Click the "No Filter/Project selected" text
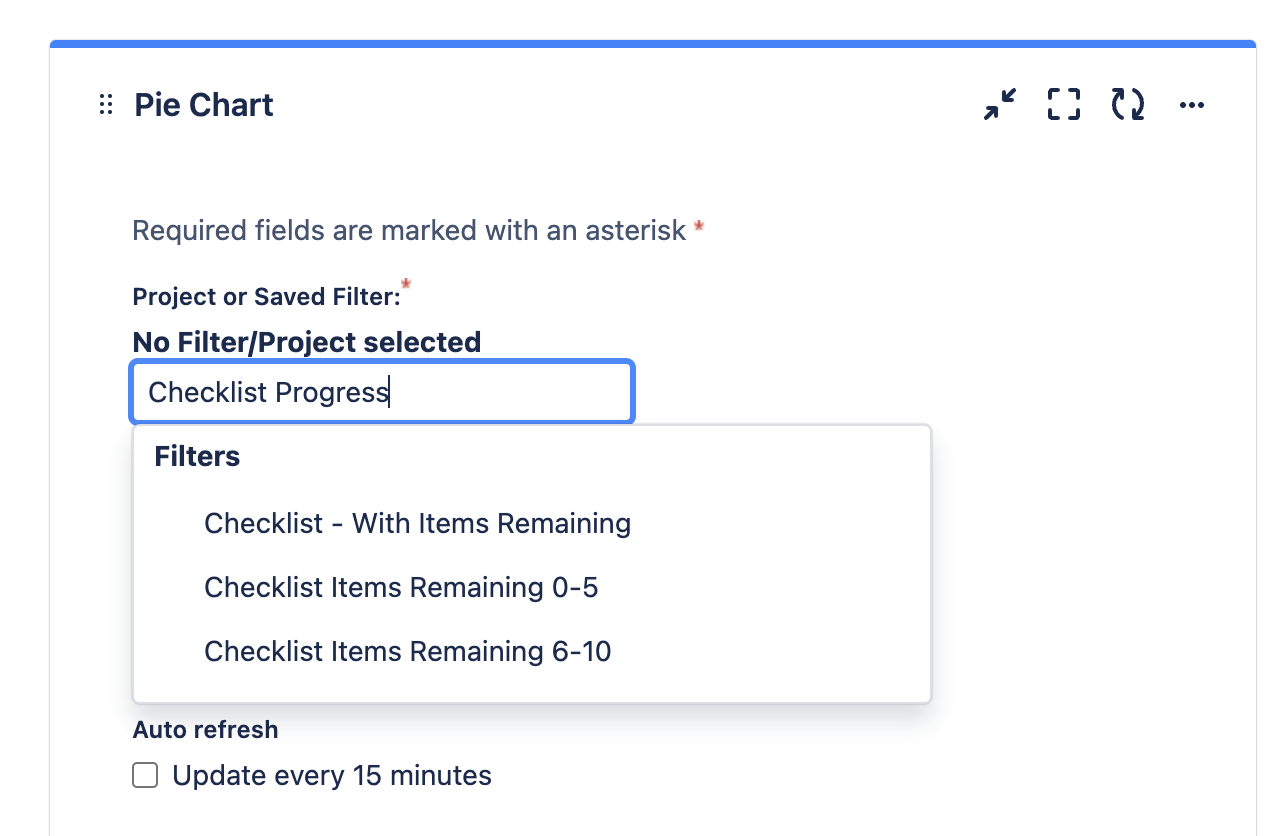1282x836 pixels. click(x=307, y=342)
